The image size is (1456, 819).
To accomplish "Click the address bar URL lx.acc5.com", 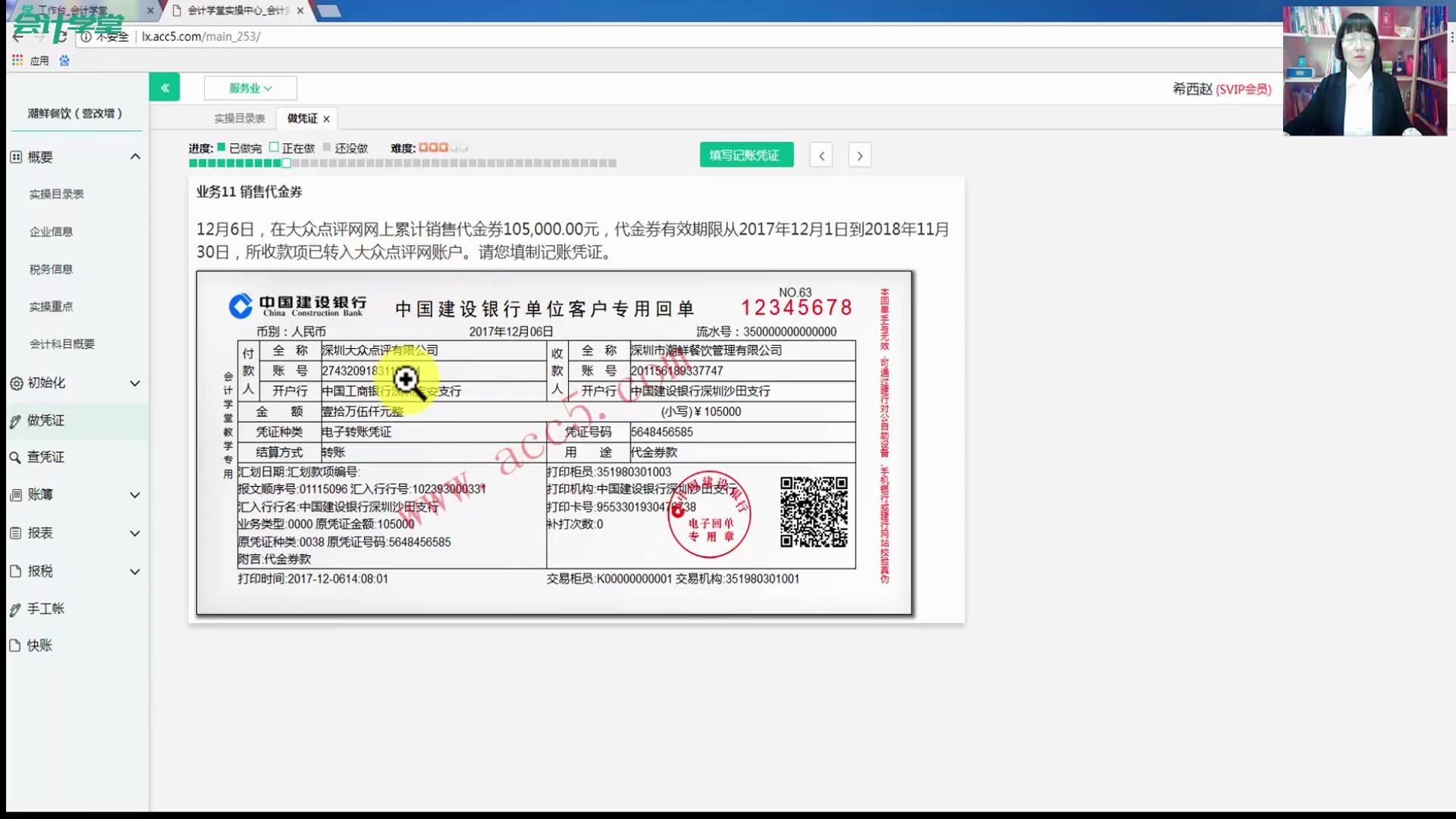I will pyautogui.click(x=201, y=36).
